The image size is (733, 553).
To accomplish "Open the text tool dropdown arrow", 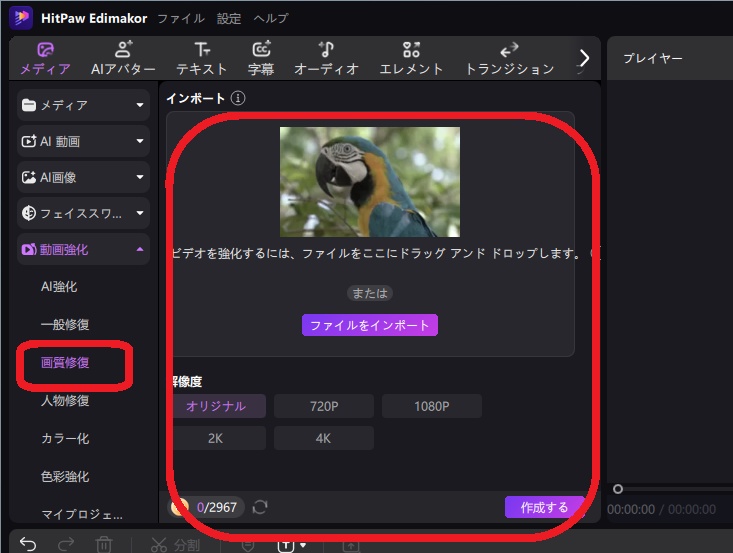I will [x=303, y=545].
